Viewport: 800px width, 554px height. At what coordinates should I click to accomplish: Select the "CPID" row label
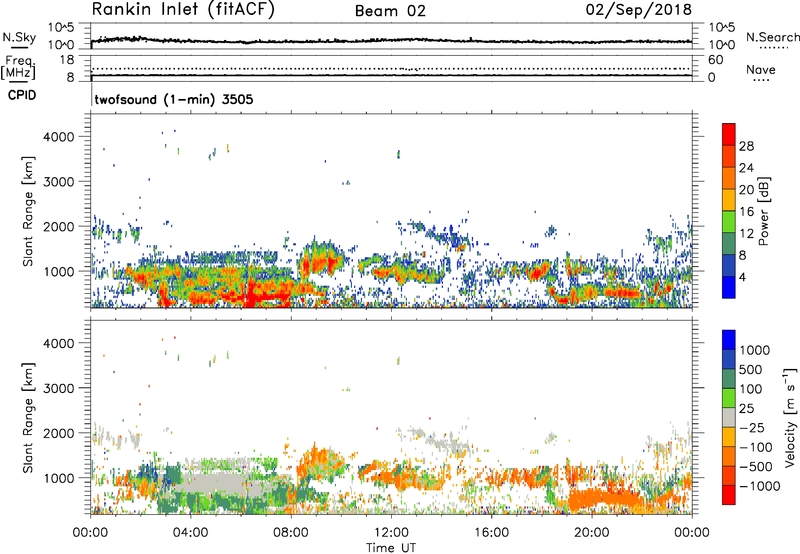(22, 95)
